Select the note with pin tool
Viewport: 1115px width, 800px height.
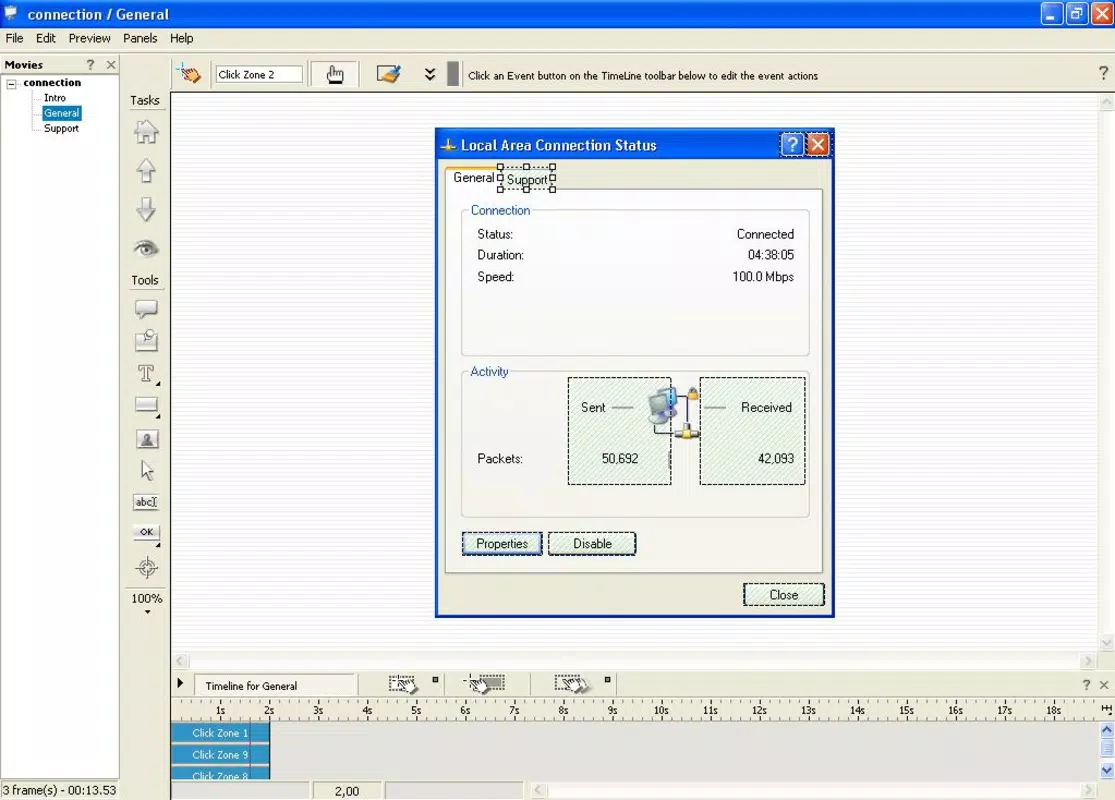[146, 341]
